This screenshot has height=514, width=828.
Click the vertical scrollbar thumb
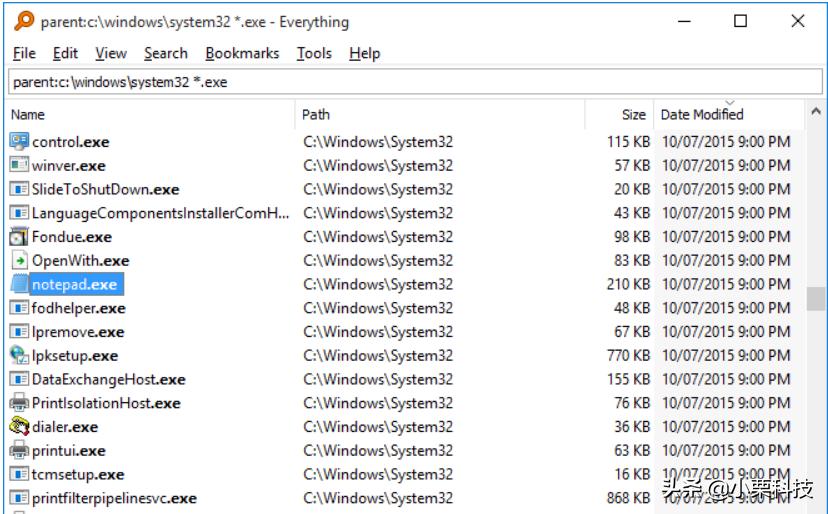pyautogui.click(x=816, y=298)
